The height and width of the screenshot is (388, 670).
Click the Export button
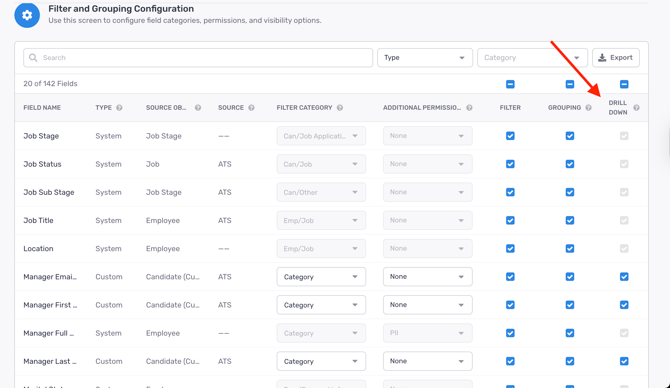click(616, 58)
